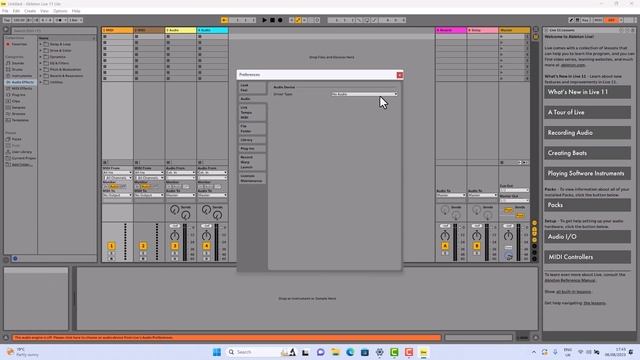640x360 pixels.
Task: Open MIDI To dropdown on track 1
Action: [118, 196]
